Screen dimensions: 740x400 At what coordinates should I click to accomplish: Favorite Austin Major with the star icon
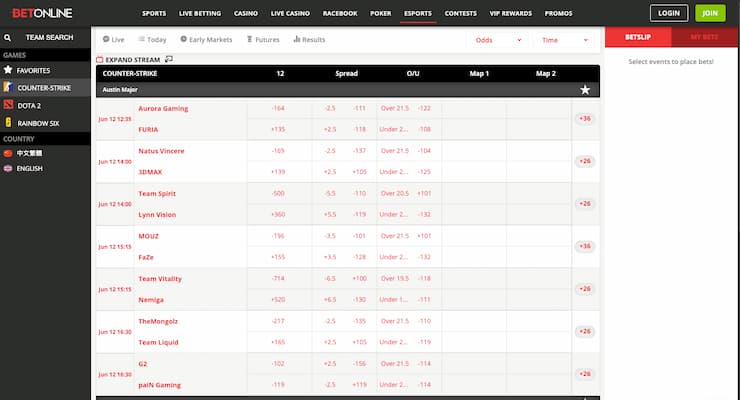tap(584, 89)
